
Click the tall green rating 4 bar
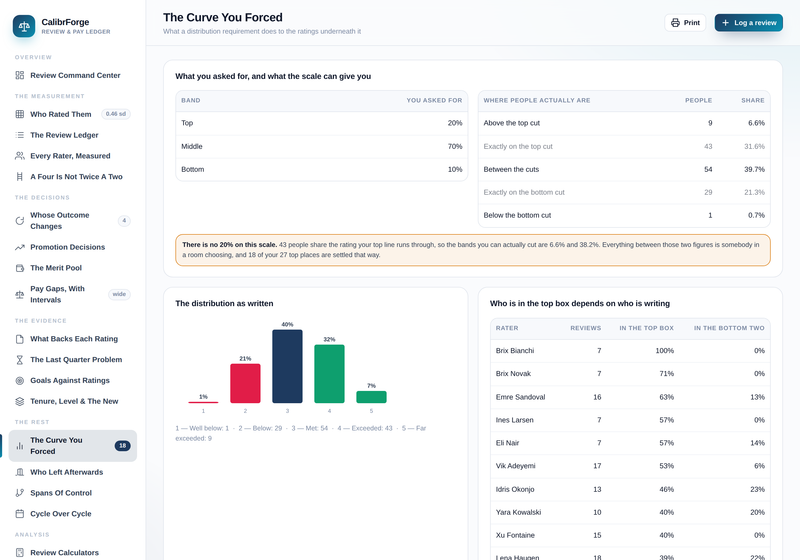329,374
